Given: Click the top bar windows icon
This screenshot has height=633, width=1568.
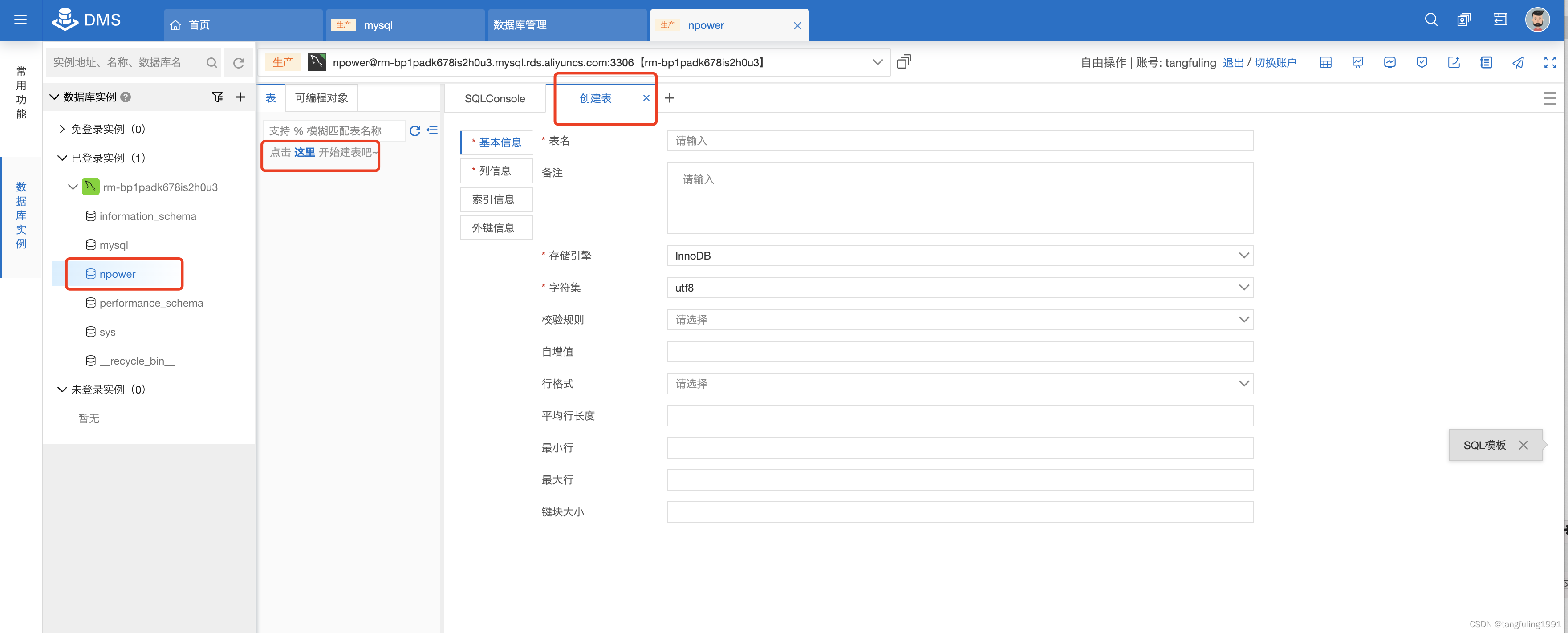Looking at the screenshot, I should [1464, 20].
